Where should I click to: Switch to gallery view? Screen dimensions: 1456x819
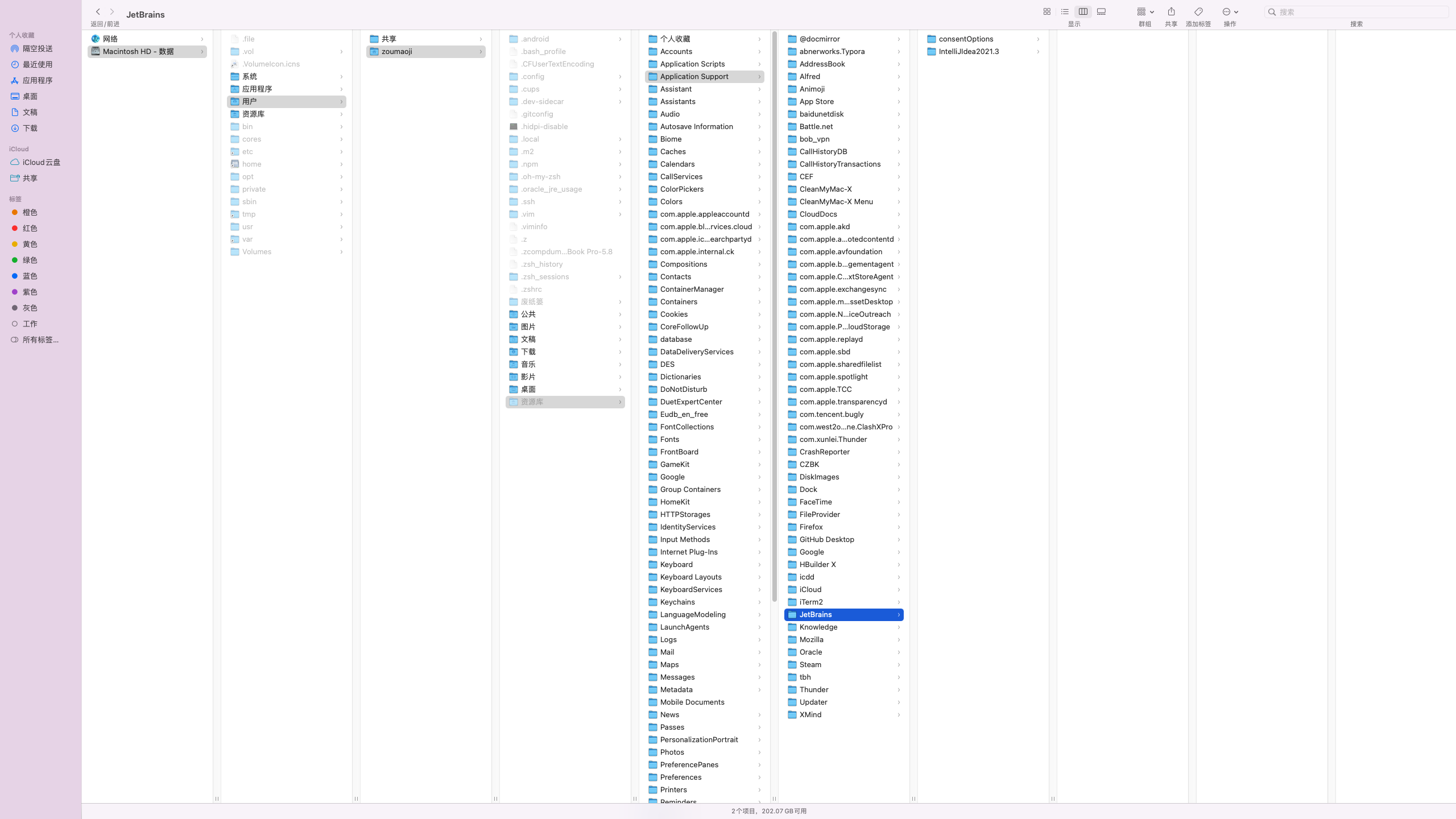[x=1101, y=11]
